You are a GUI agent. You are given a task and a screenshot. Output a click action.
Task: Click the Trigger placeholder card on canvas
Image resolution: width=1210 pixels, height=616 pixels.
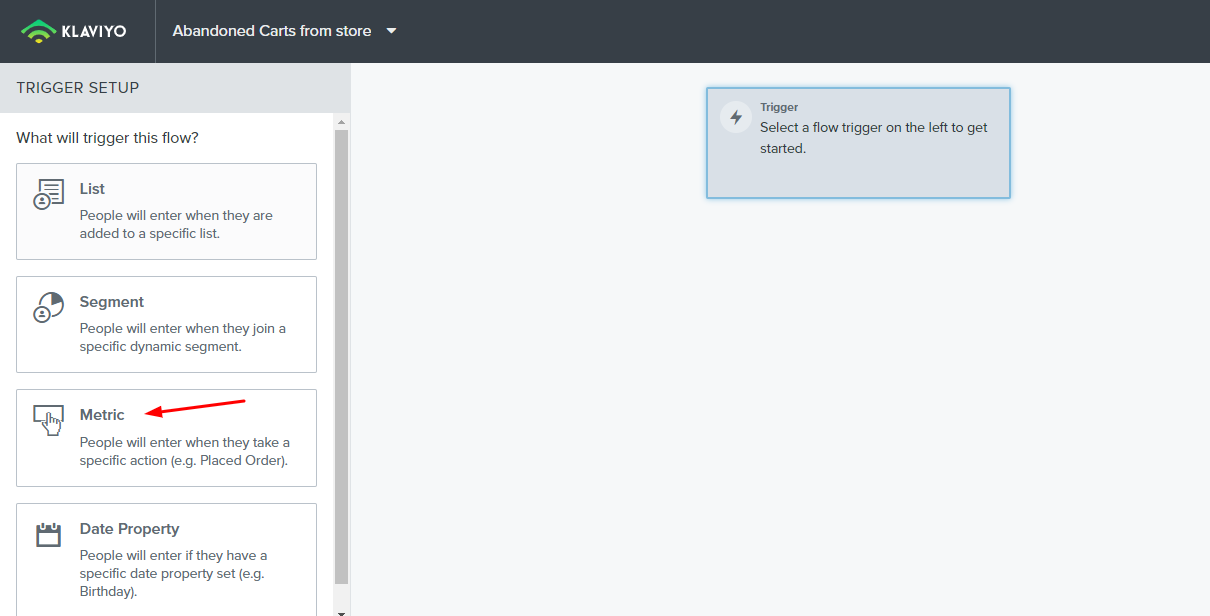click(x=858, y=143)
